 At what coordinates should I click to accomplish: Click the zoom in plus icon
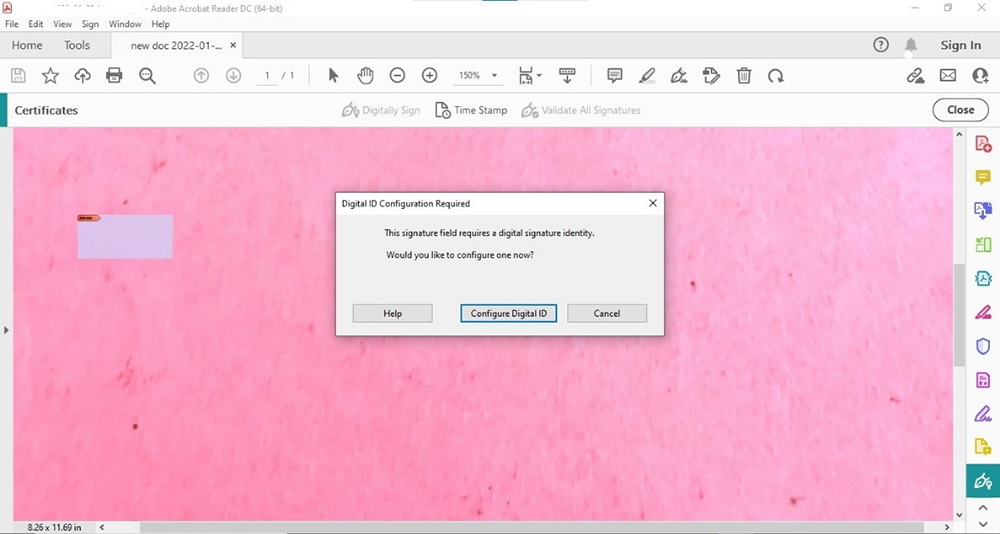[x=430, y=76]
